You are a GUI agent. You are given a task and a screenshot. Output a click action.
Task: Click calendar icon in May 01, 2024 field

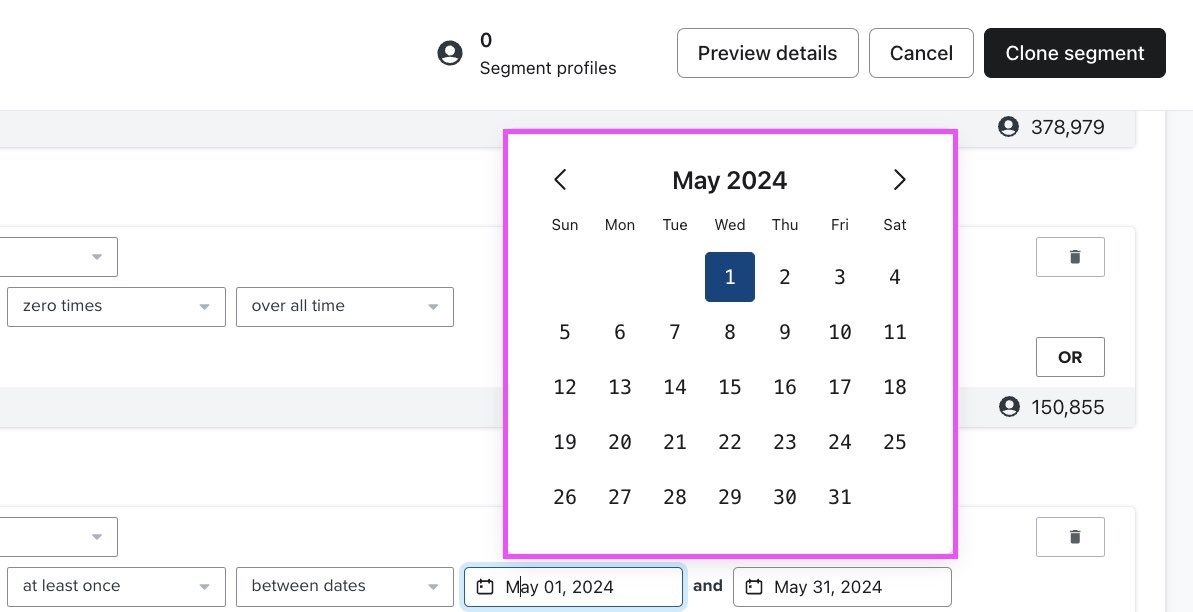(485, 587)
